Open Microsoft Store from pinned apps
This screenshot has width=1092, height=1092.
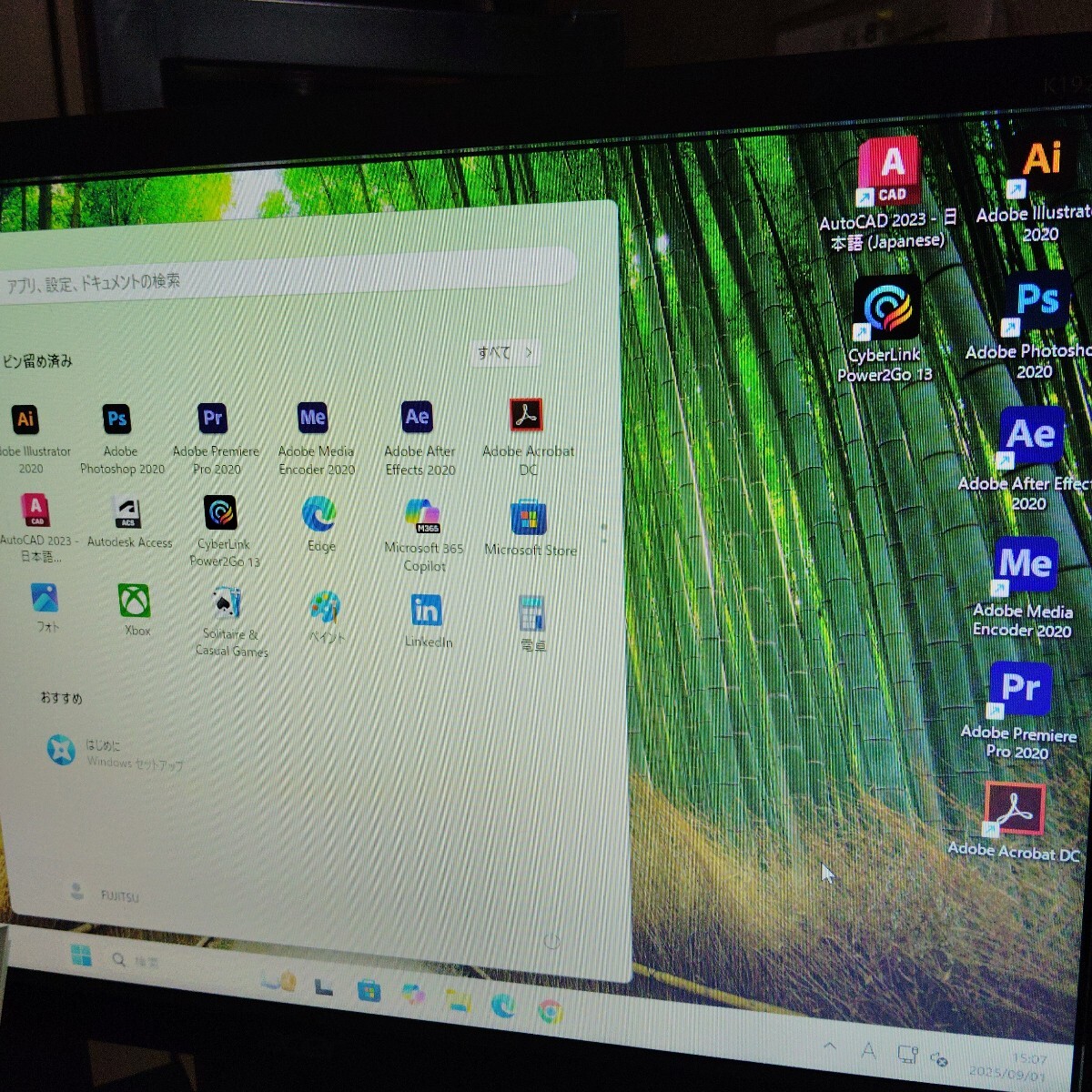tap(530, 530)
